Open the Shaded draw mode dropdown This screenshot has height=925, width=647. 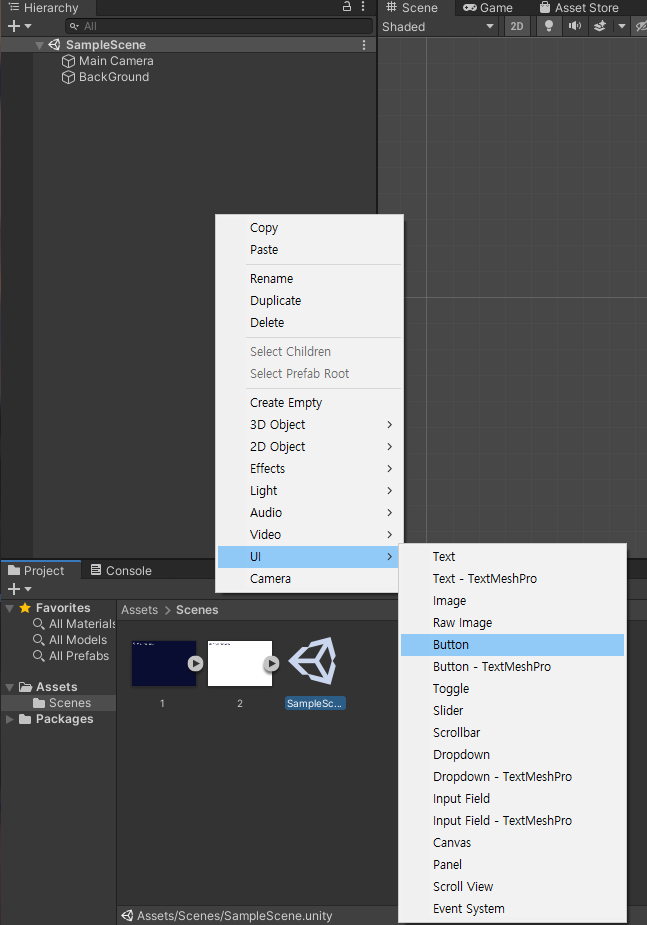click(x=438, y=27)
